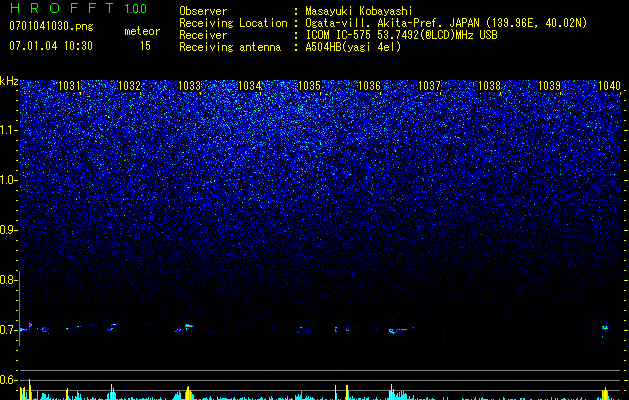The width and height of the screenshot is (629, 400).
Task: Click the meteor count value 15
Action: [x=145, y=46]
